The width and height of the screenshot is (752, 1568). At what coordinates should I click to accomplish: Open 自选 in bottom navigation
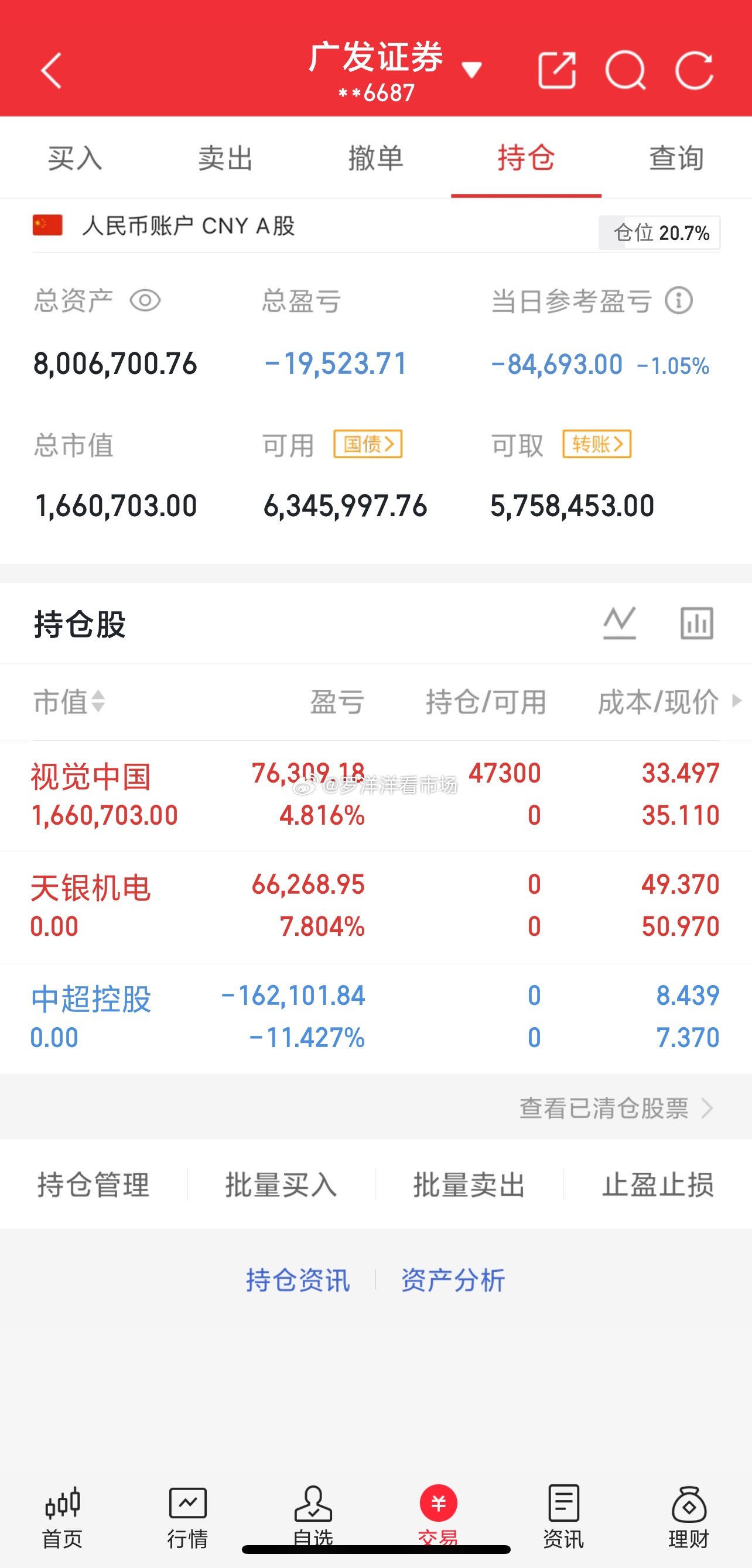coord(313,1517)
